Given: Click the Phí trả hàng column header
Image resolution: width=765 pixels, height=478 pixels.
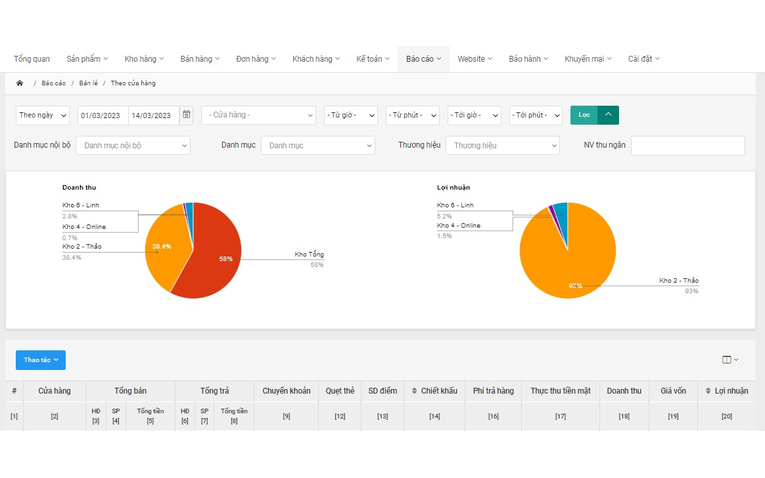Looking at the screenshot, I should pos(493,391).
